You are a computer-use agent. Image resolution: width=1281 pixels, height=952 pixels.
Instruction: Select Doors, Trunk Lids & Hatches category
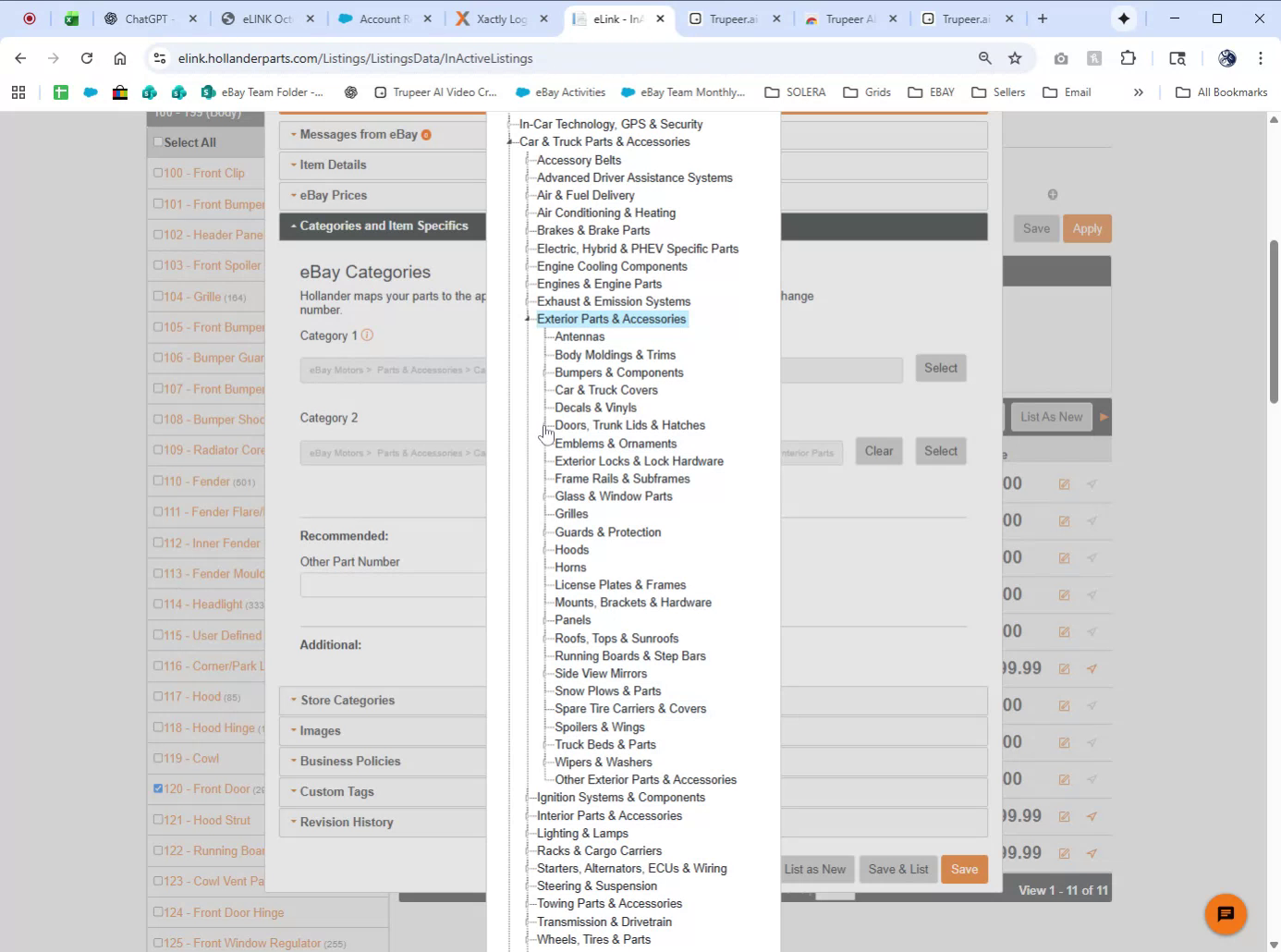coord(629,425)
